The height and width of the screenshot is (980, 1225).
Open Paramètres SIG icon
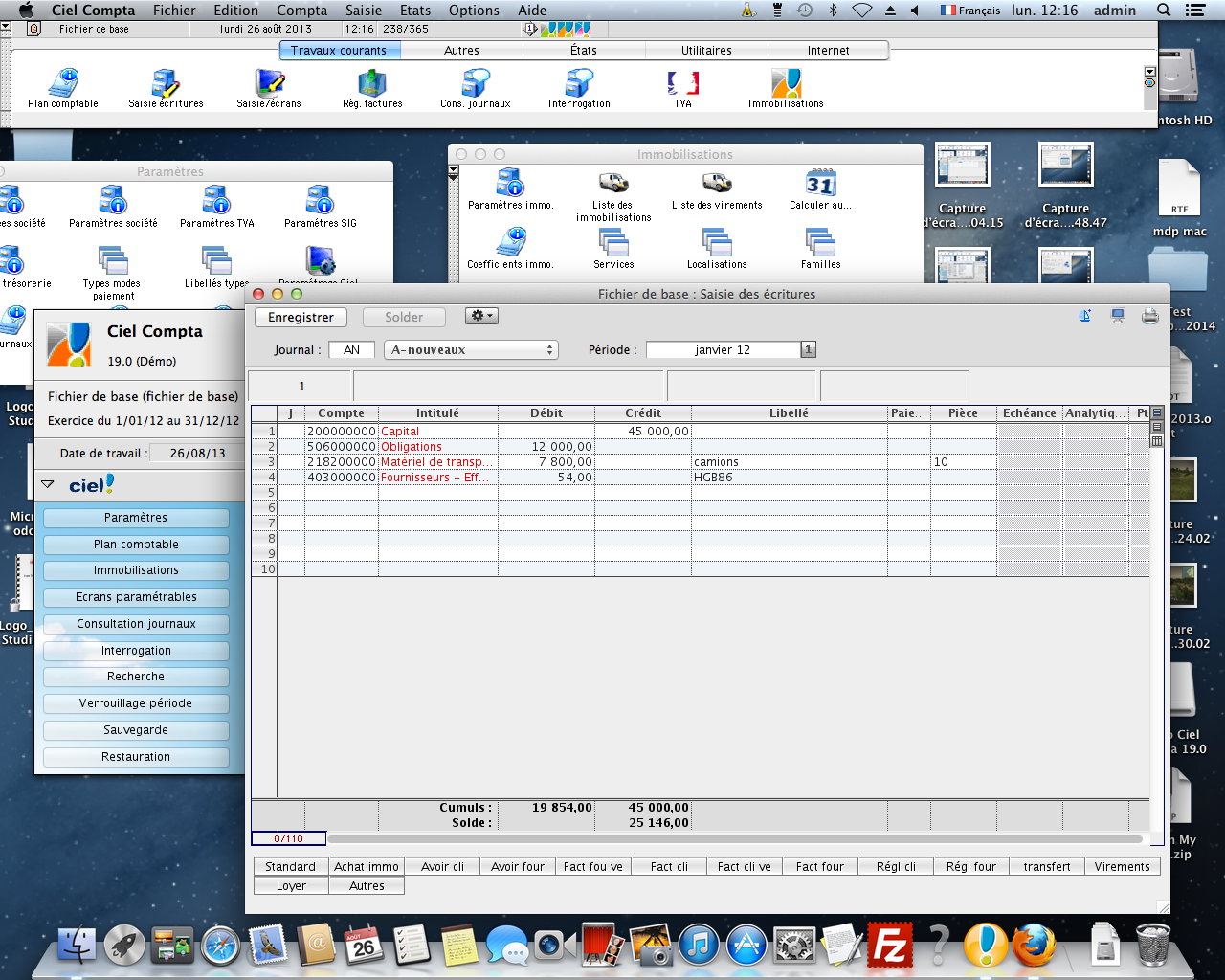(x=320, y=201)
